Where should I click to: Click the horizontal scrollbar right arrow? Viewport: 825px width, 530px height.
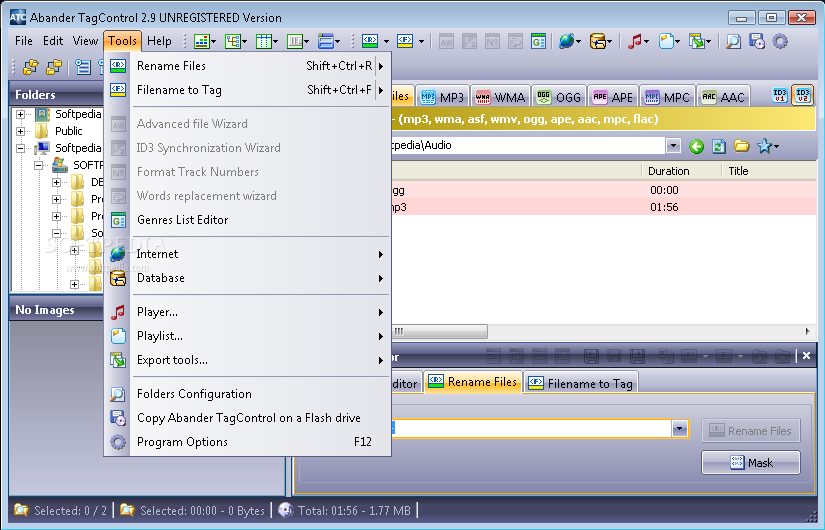tap(807, 332)
